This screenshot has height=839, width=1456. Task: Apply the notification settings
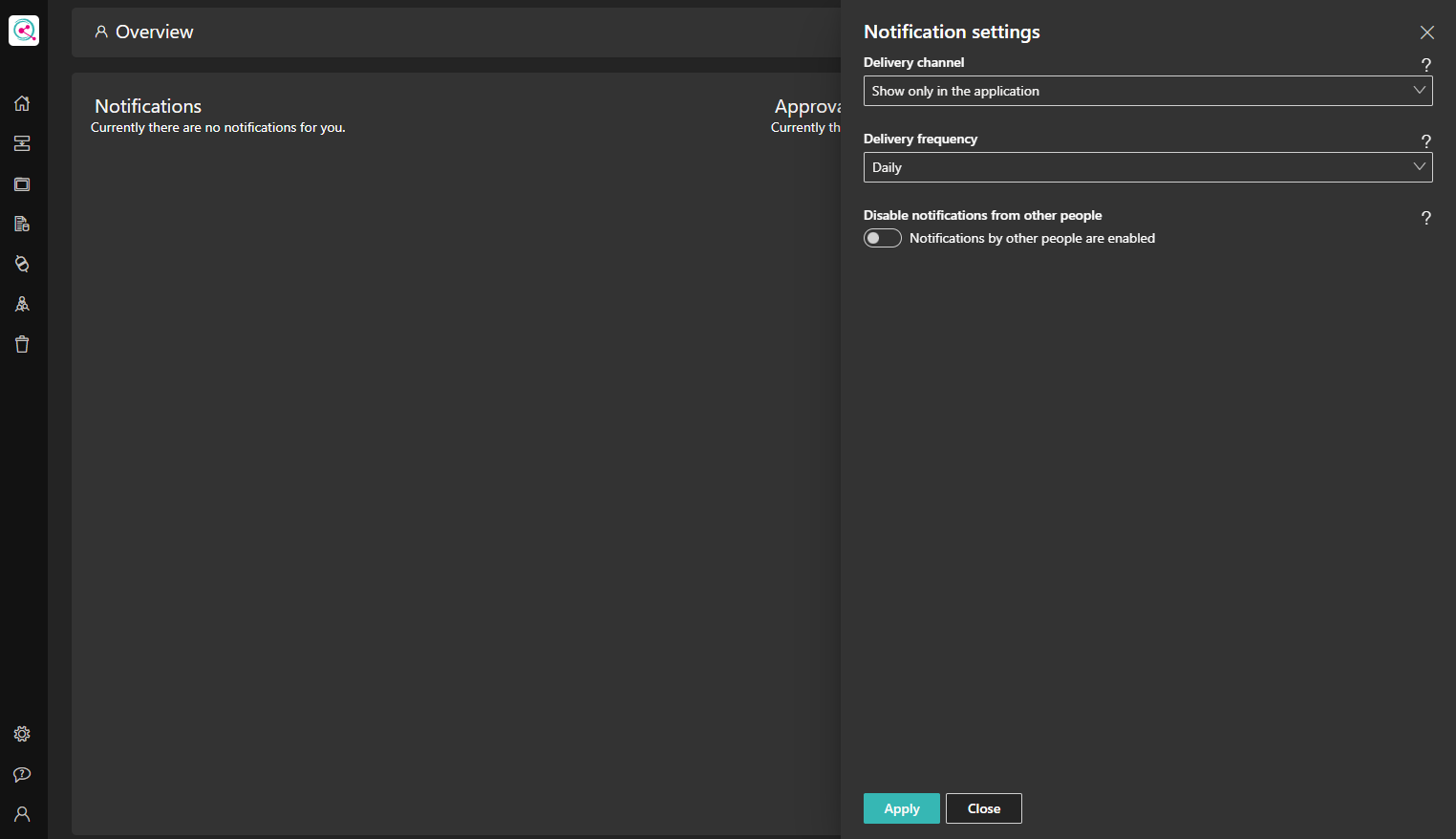coord(901,808)
